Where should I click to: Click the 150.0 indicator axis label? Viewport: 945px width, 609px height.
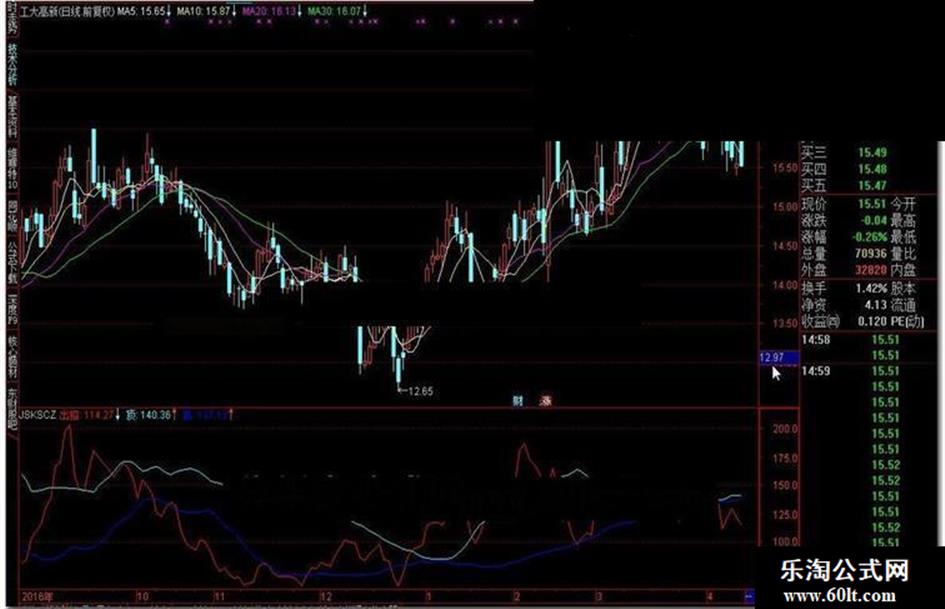point(785,485)
